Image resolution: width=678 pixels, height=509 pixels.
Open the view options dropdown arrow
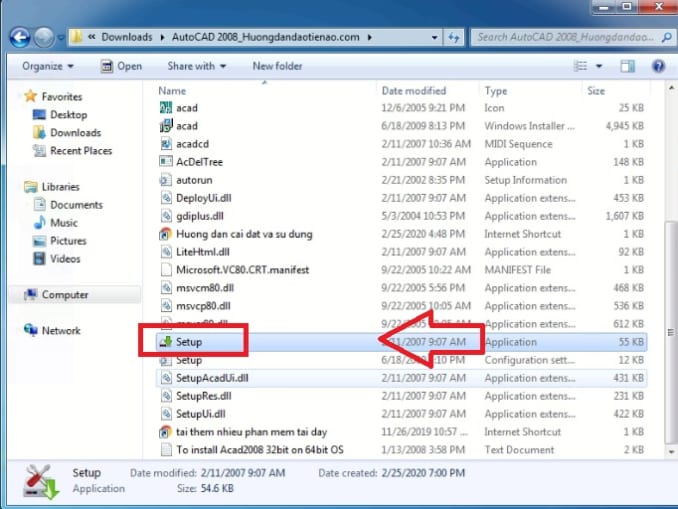click(599, 67)
